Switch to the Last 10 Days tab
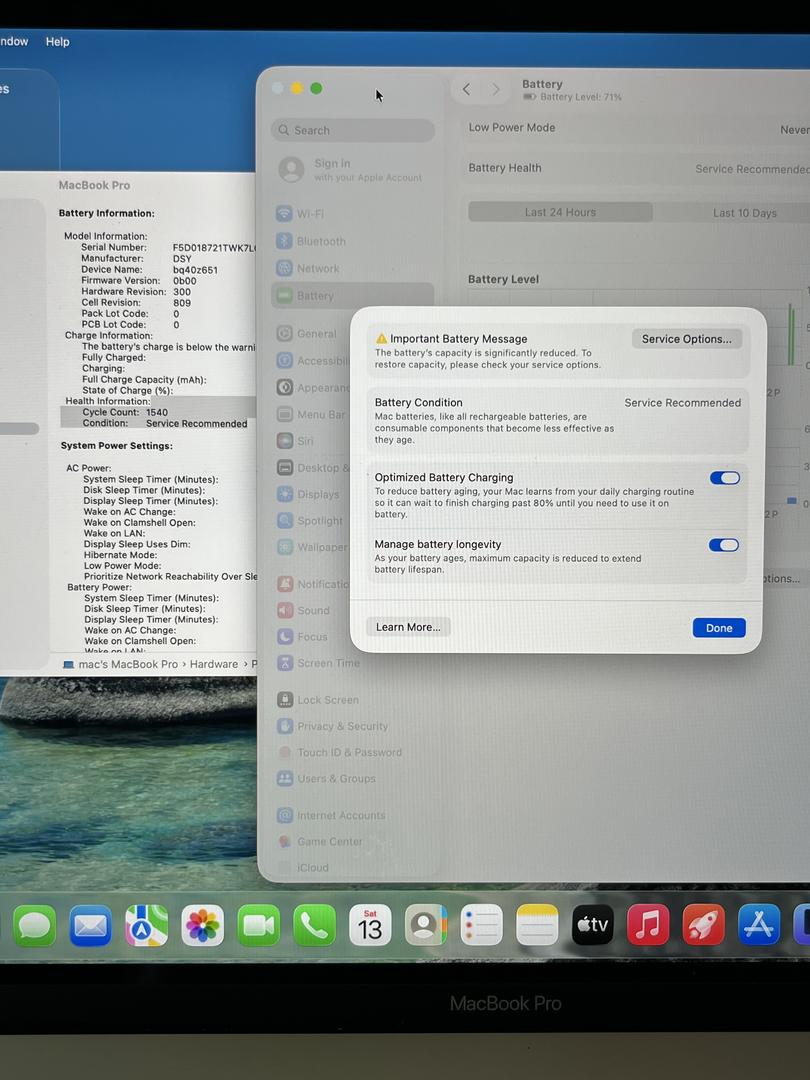The width and height of the screenshot is (810, 1080). point(745,213)
